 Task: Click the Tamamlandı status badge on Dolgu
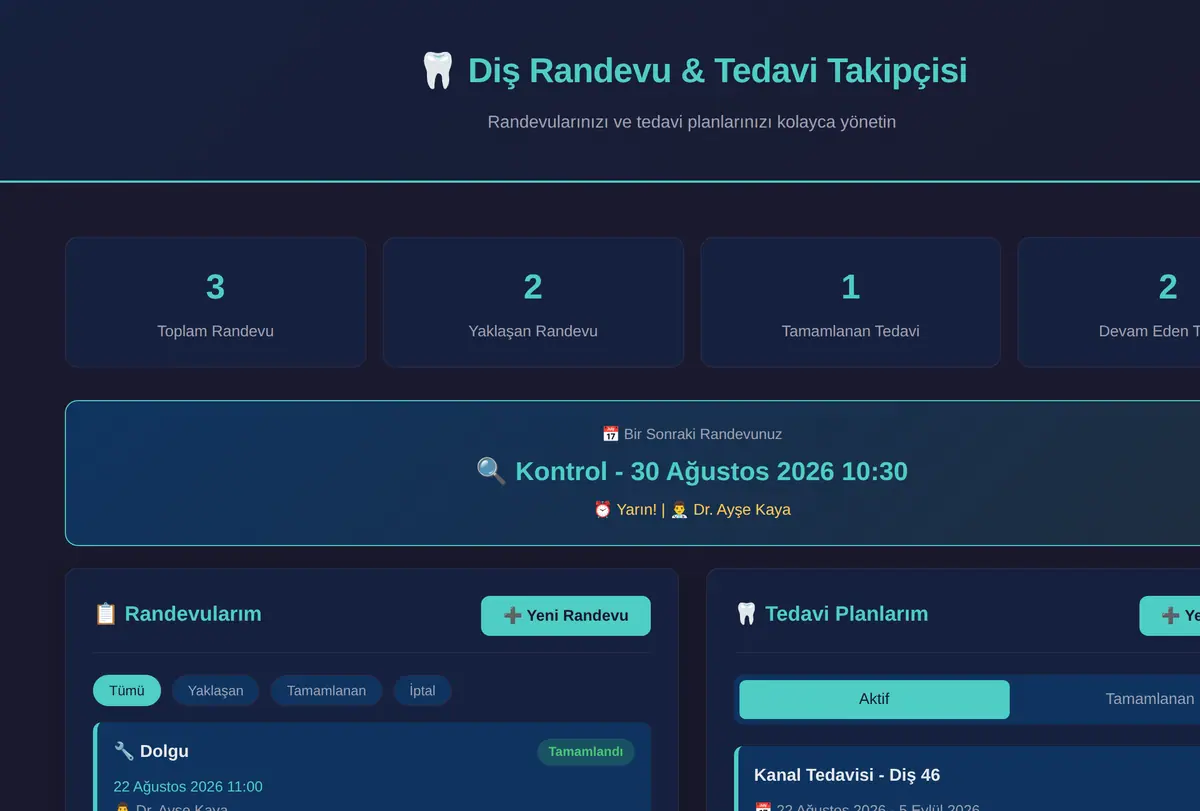pos(586,752)
